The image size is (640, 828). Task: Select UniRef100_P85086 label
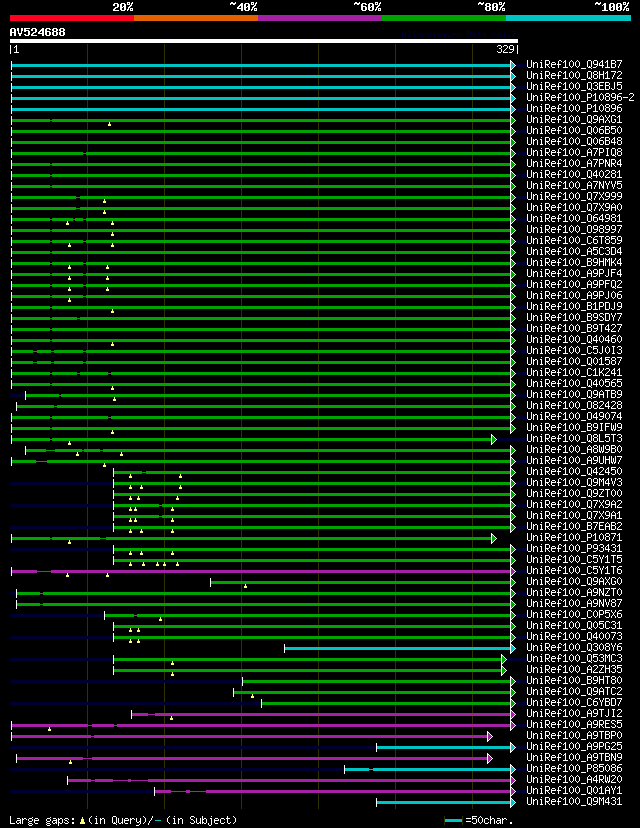pos(574,768)
